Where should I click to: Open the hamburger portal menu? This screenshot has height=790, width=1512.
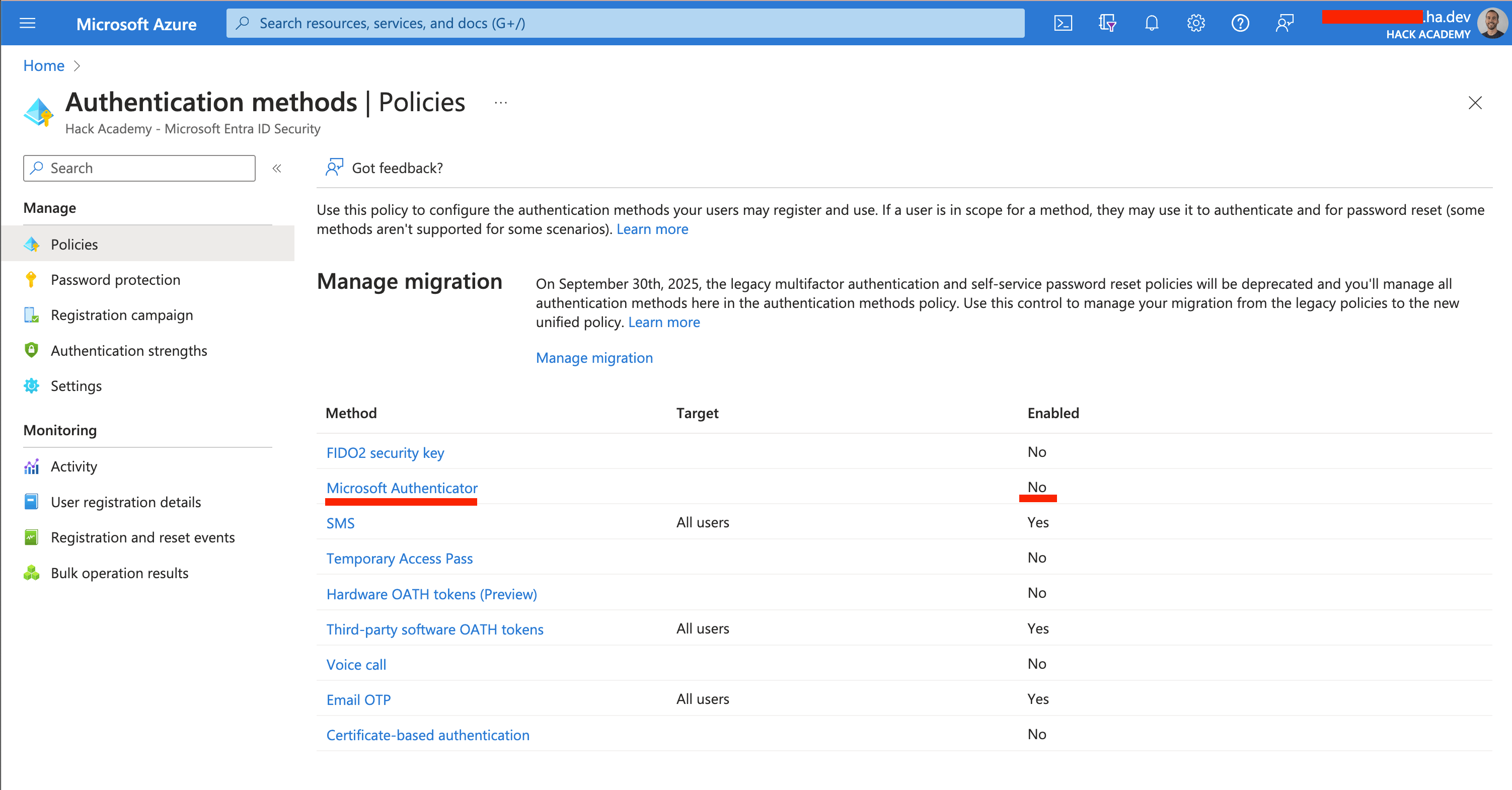click(28, 24)
